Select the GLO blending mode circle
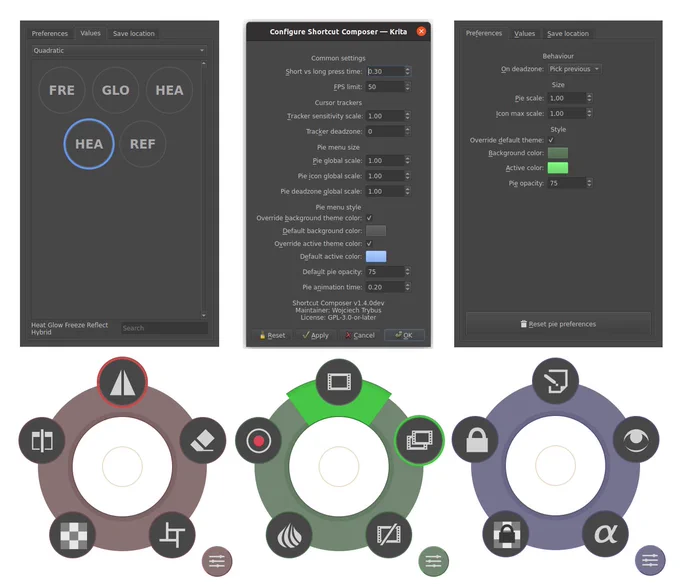The width and height of the screenshot is (680, 585). (115, 90)
